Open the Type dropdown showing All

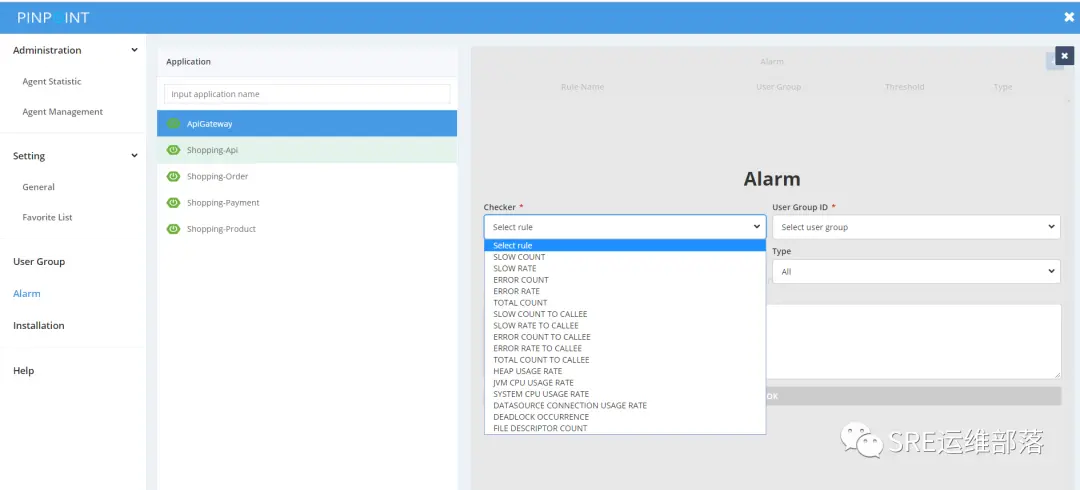click(916, 272)
